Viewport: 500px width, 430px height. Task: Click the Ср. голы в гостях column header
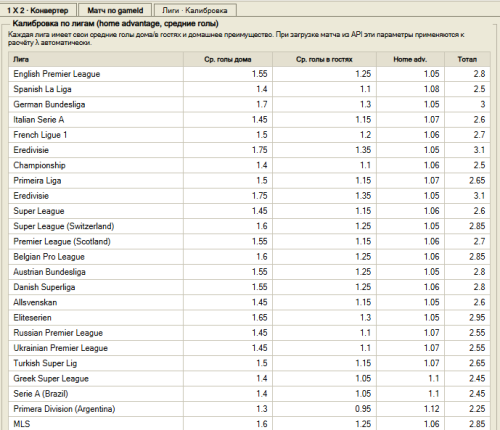[x=324, y=59]
